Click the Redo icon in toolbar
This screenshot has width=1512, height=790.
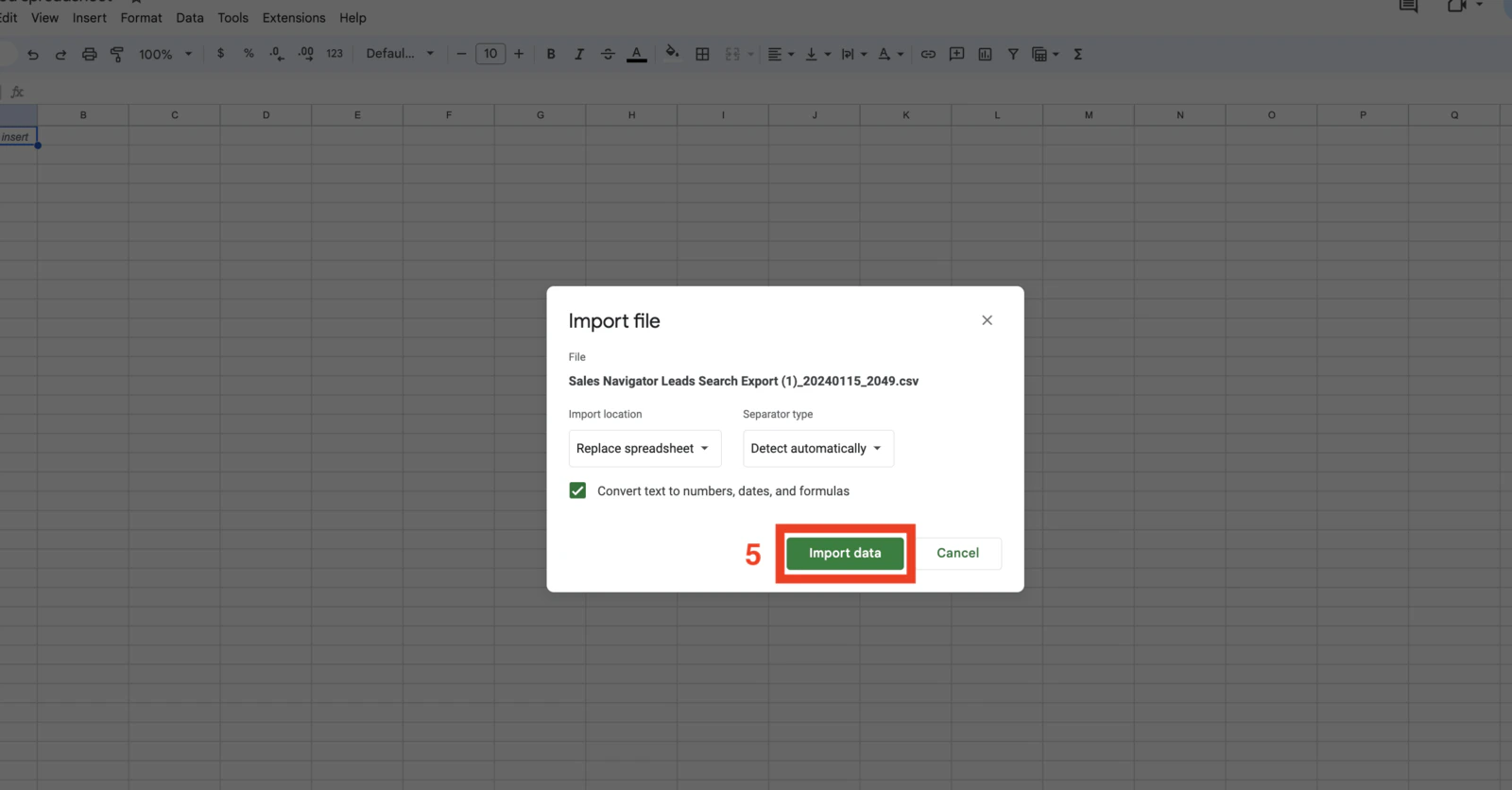point(60,54)
